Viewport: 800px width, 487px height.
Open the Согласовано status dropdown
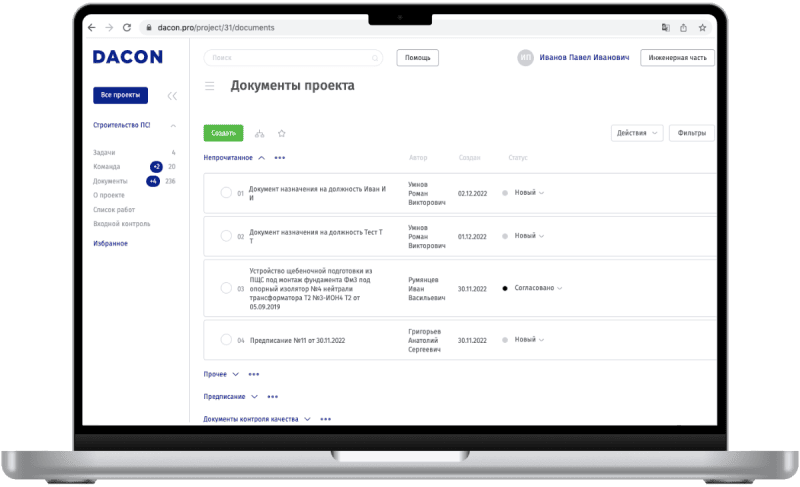click(537, 288)
